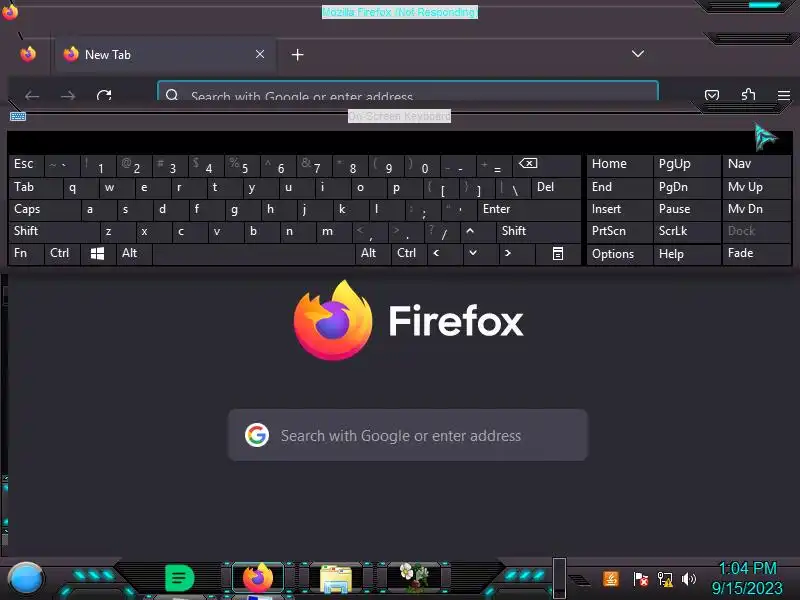The width and height of the screenshot is (800, 600).
Task: Reload the current Firefox page
Action: 104,95
